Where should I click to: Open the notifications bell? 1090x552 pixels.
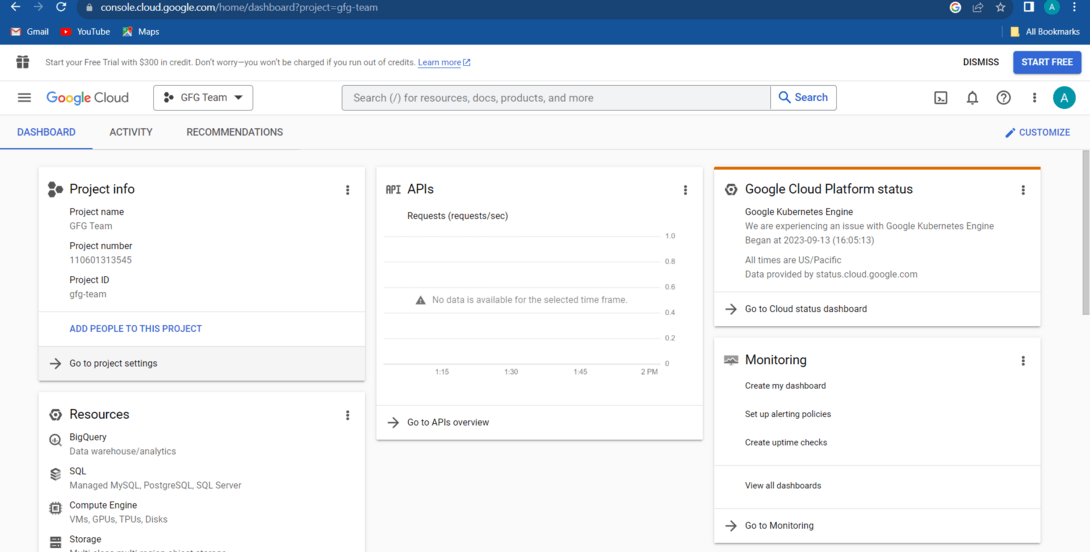click(x=972, y=98)
